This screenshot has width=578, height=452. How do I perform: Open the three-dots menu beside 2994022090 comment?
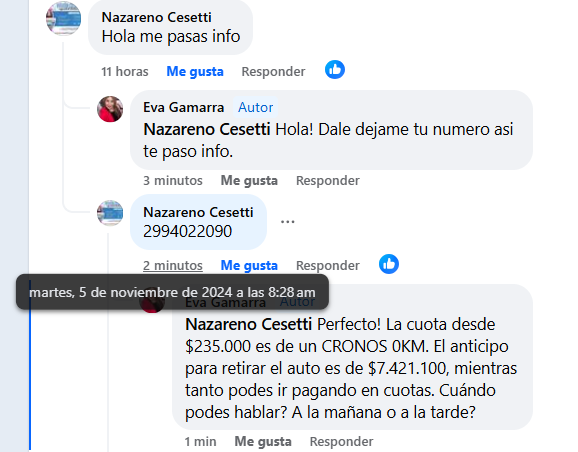click(288, 222)
